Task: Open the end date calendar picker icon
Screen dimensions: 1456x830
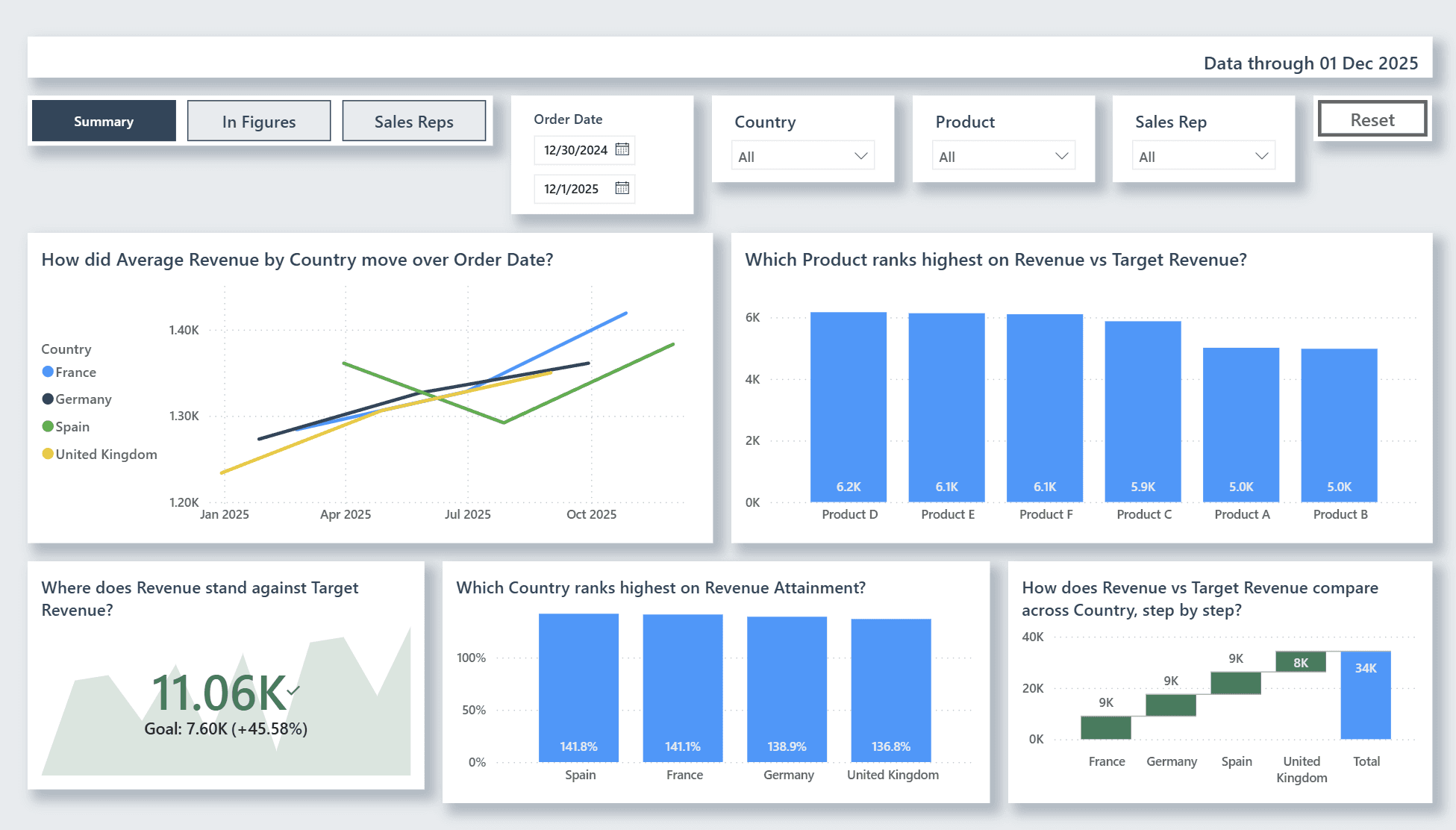Action: pyautogui.click(x=622, y=188)
